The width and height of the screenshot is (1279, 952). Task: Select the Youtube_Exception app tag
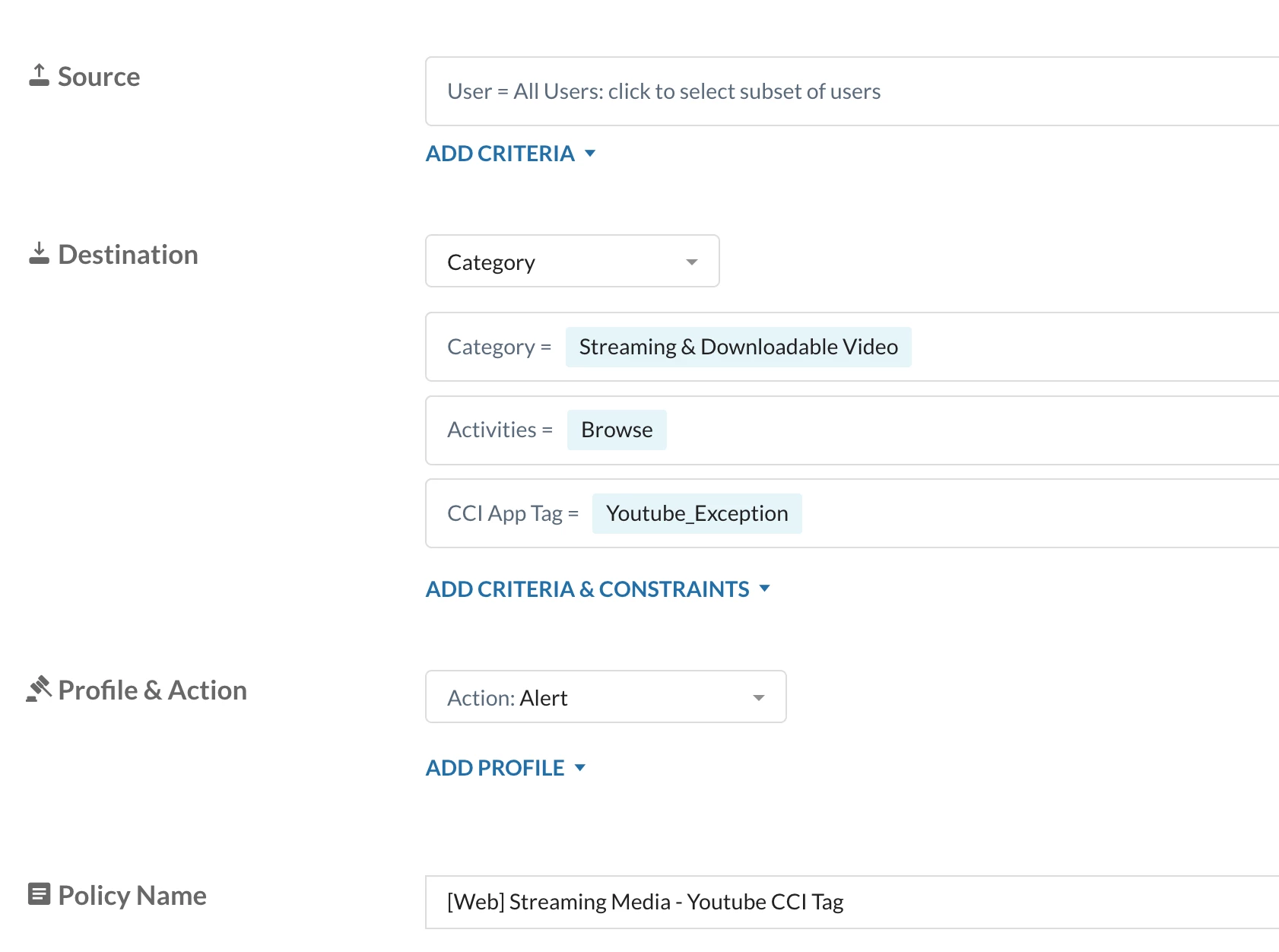[697, 514]
